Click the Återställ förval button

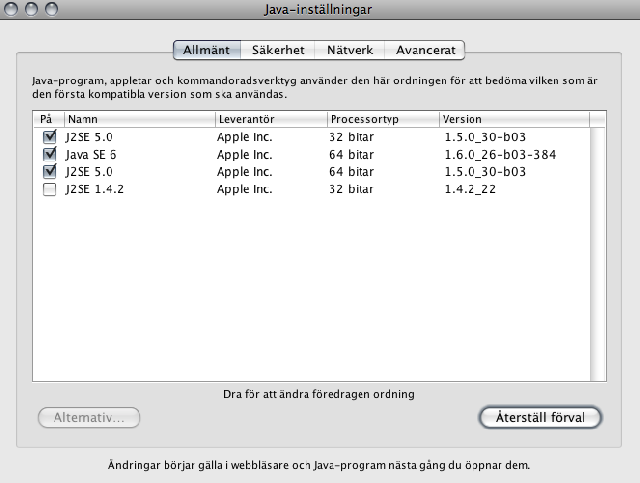(540, 417)
